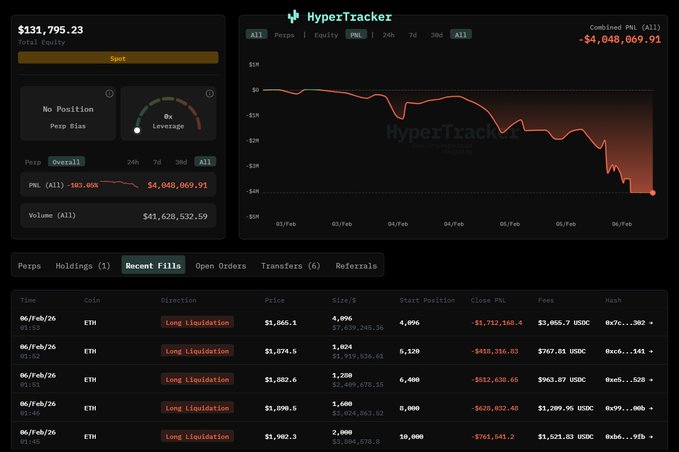Set stats panel range to 7d

point(157,162)
